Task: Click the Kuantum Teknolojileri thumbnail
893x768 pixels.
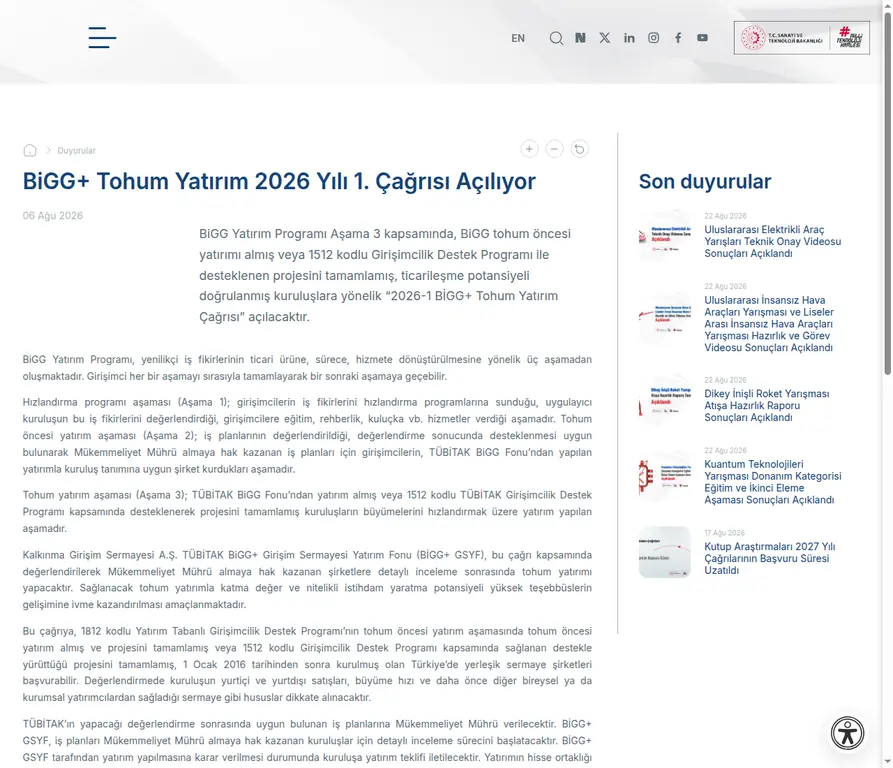Action: tap(665, 477)
